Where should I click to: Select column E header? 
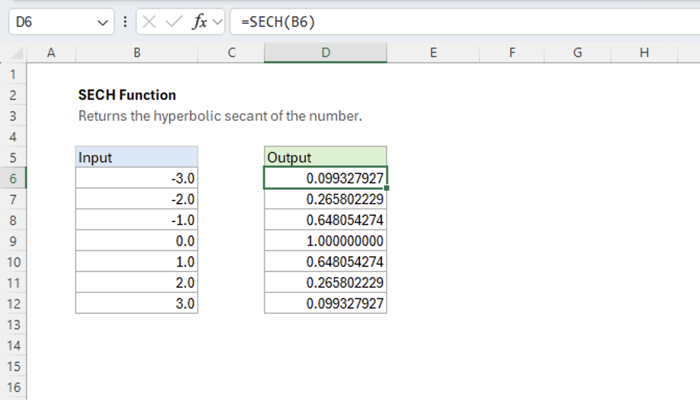coord(433,53)
